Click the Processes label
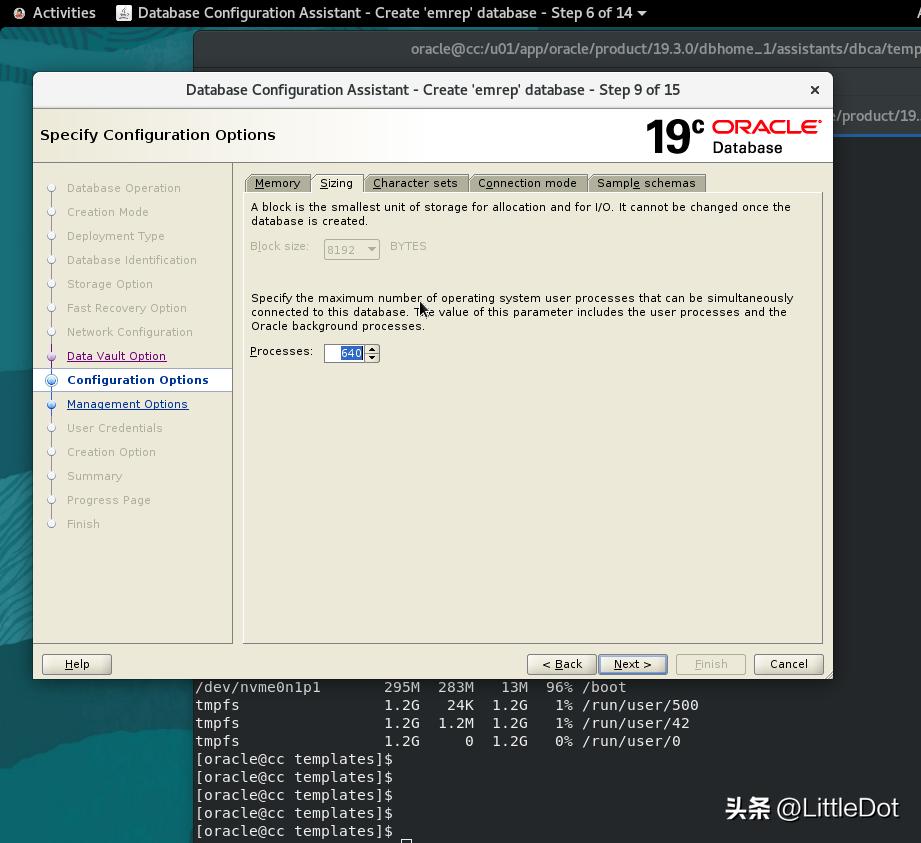Image resolution: width=921 pixels, height=843 pixels. pyautogui.click(x=281, y=351)
